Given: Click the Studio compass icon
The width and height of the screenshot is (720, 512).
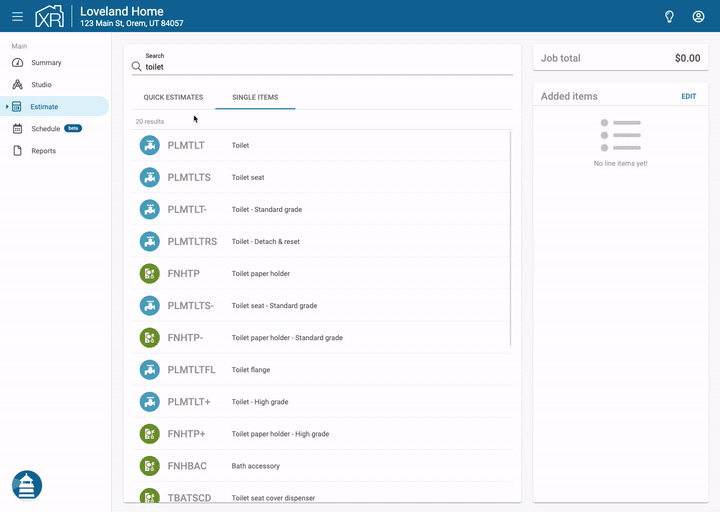Looking at the screenshot, I should (17, 84).
